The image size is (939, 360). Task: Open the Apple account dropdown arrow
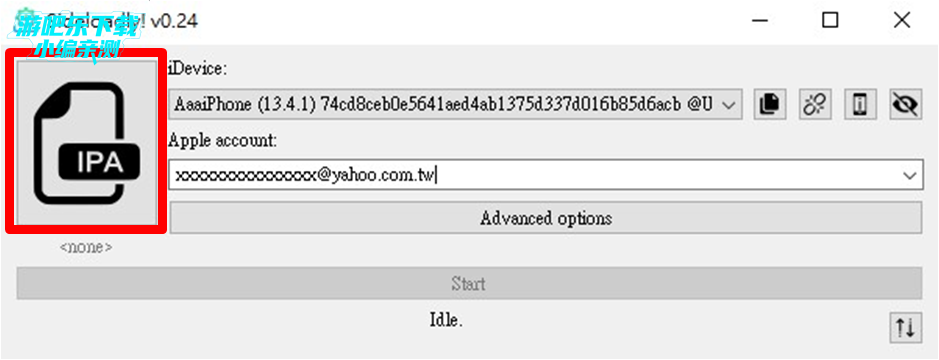coord(910,176)
